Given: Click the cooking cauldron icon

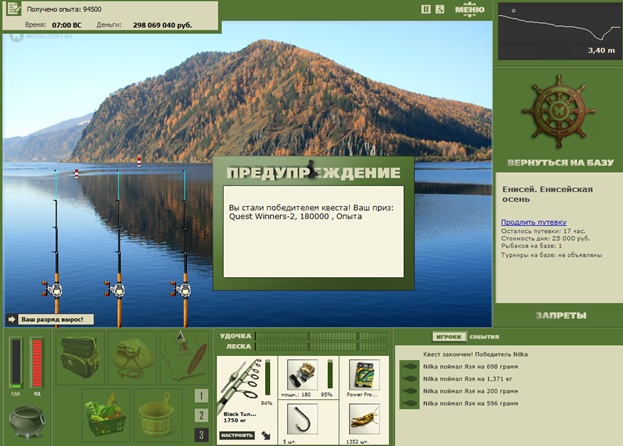Looking at the screenshot, I should click(x=27, y=422).
